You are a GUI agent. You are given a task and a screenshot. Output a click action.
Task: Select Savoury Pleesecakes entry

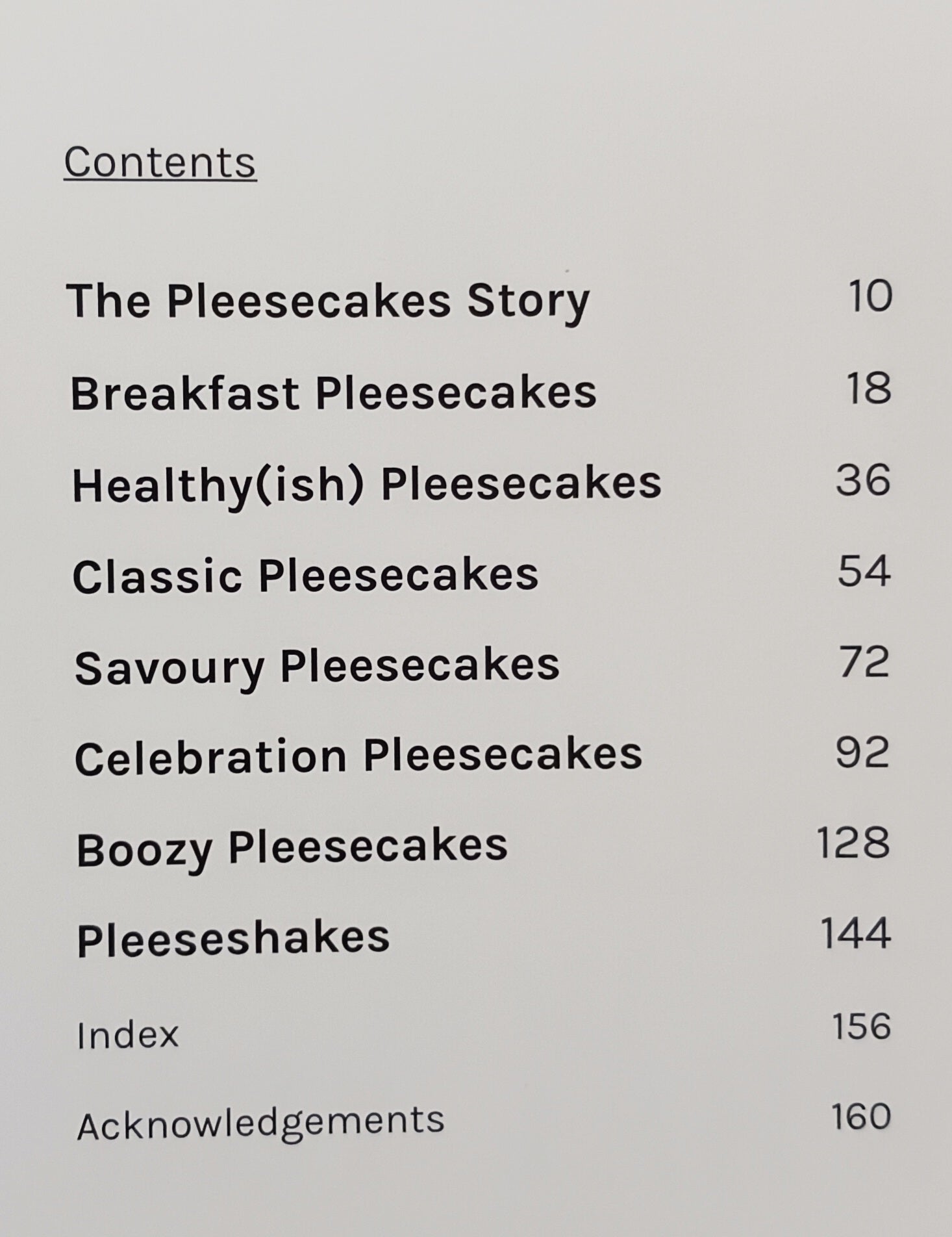[317, 667]
